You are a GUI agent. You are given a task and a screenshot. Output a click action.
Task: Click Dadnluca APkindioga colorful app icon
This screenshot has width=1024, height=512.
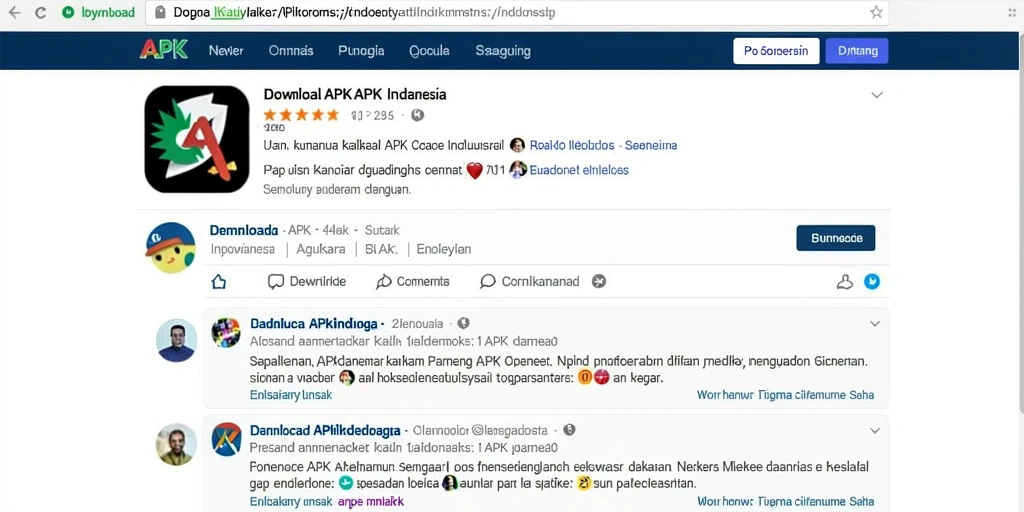click(x=226, y=332)
